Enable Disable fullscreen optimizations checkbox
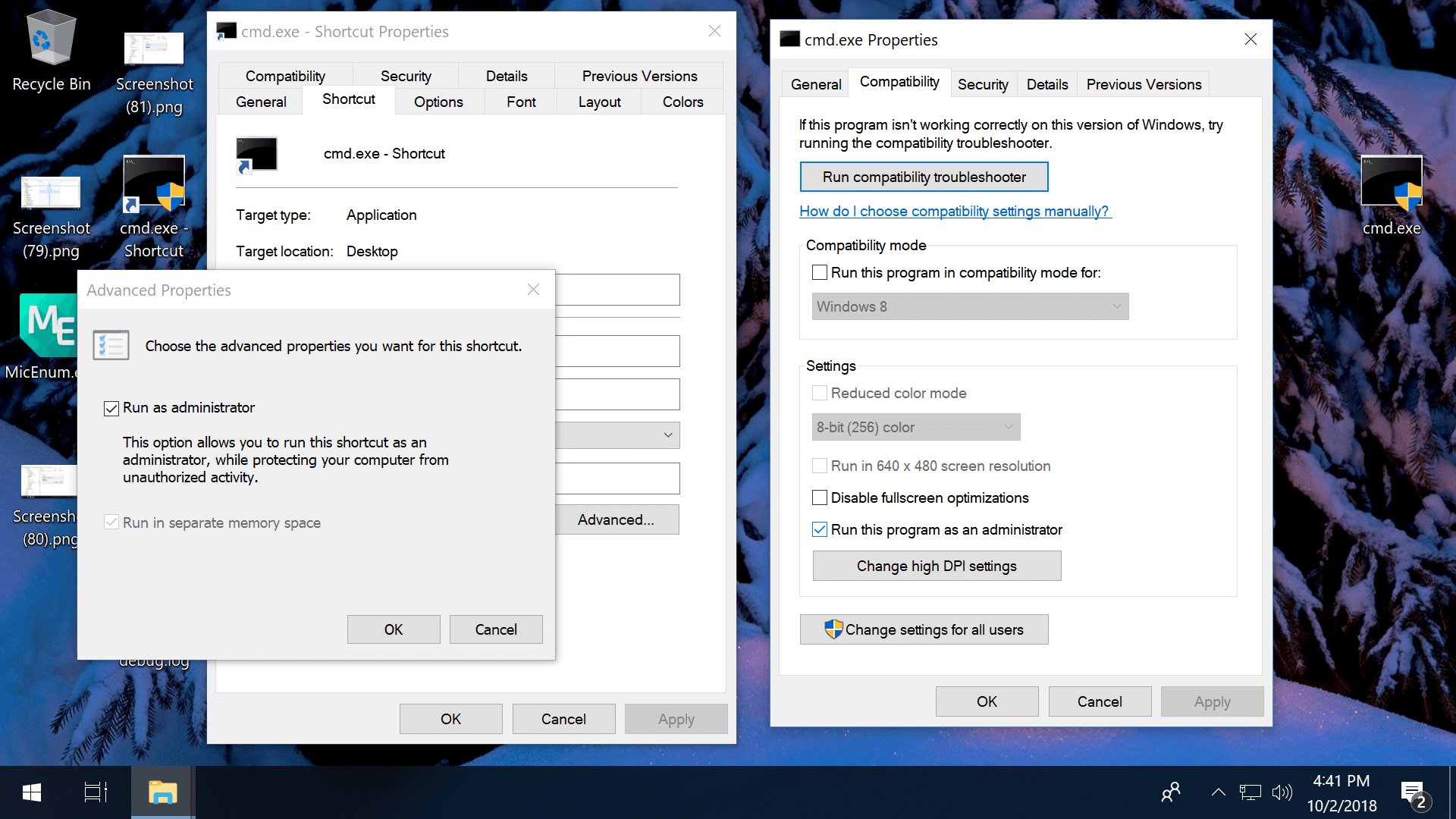The image size is (1456, 819). [x=820, y=498]
